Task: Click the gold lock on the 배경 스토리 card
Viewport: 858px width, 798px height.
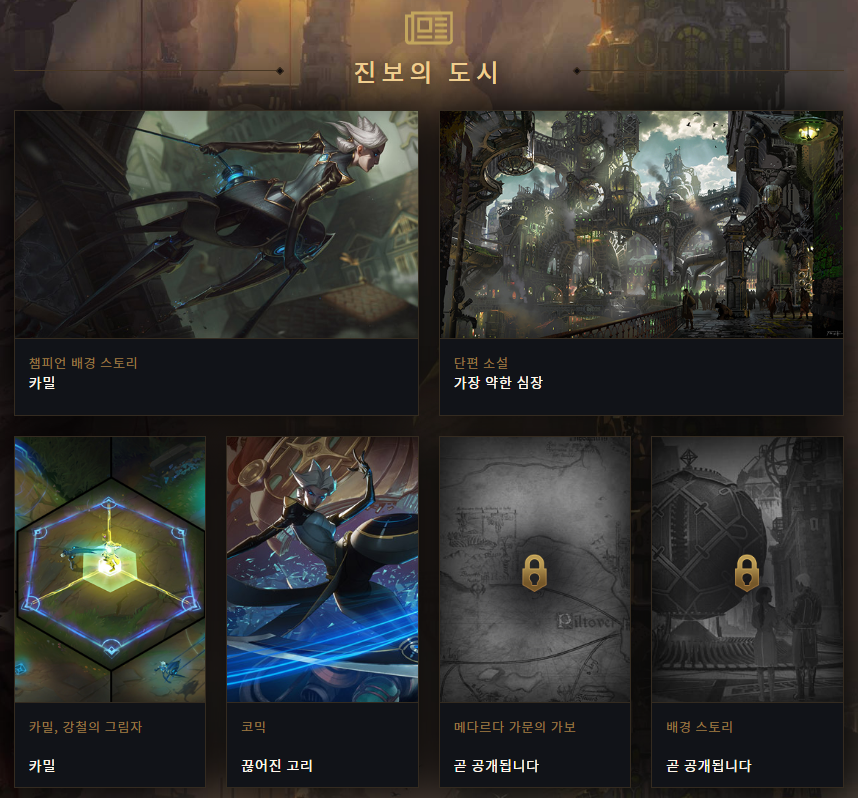Action: 746,573
